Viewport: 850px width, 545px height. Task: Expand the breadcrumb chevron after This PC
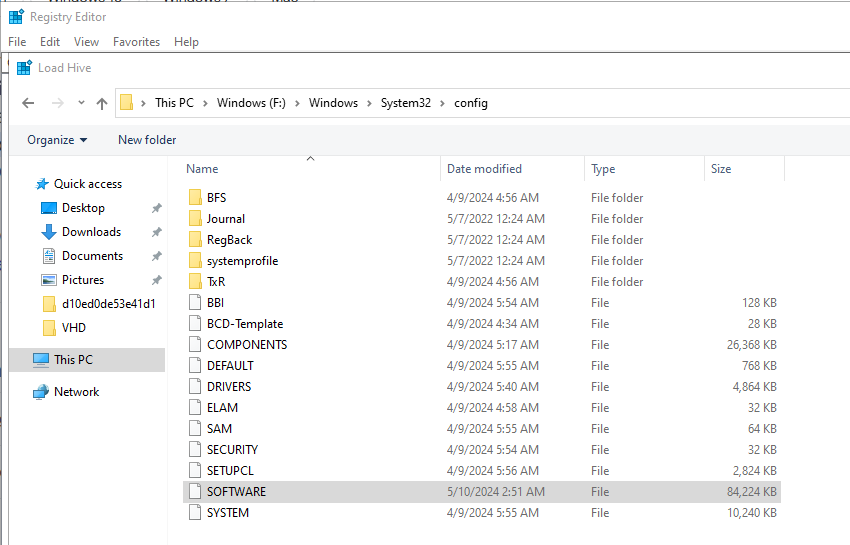click(x=205, y=103)
